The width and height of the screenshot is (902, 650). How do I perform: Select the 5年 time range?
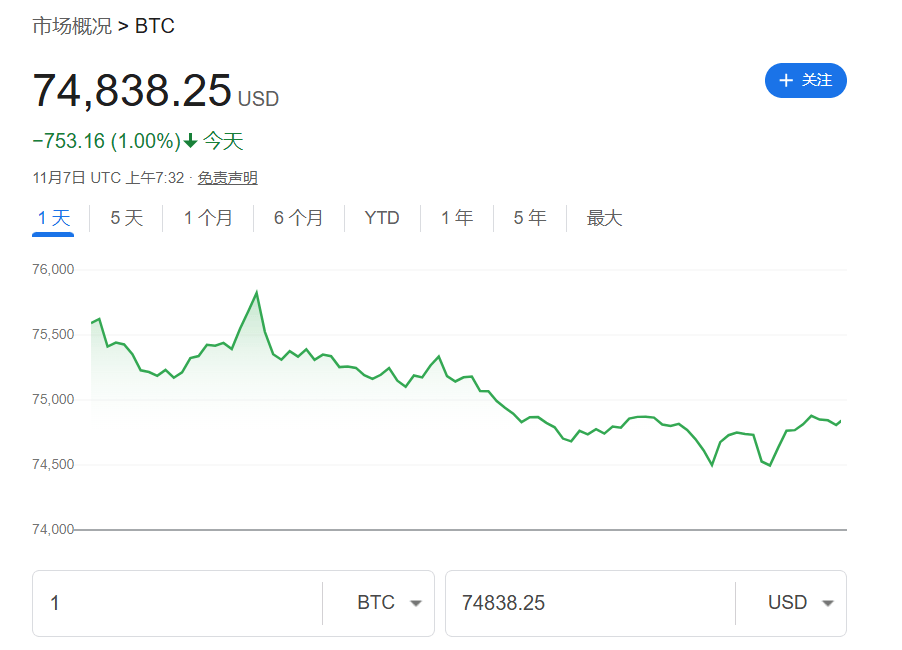pyautogui.click(x=529, y=217)
